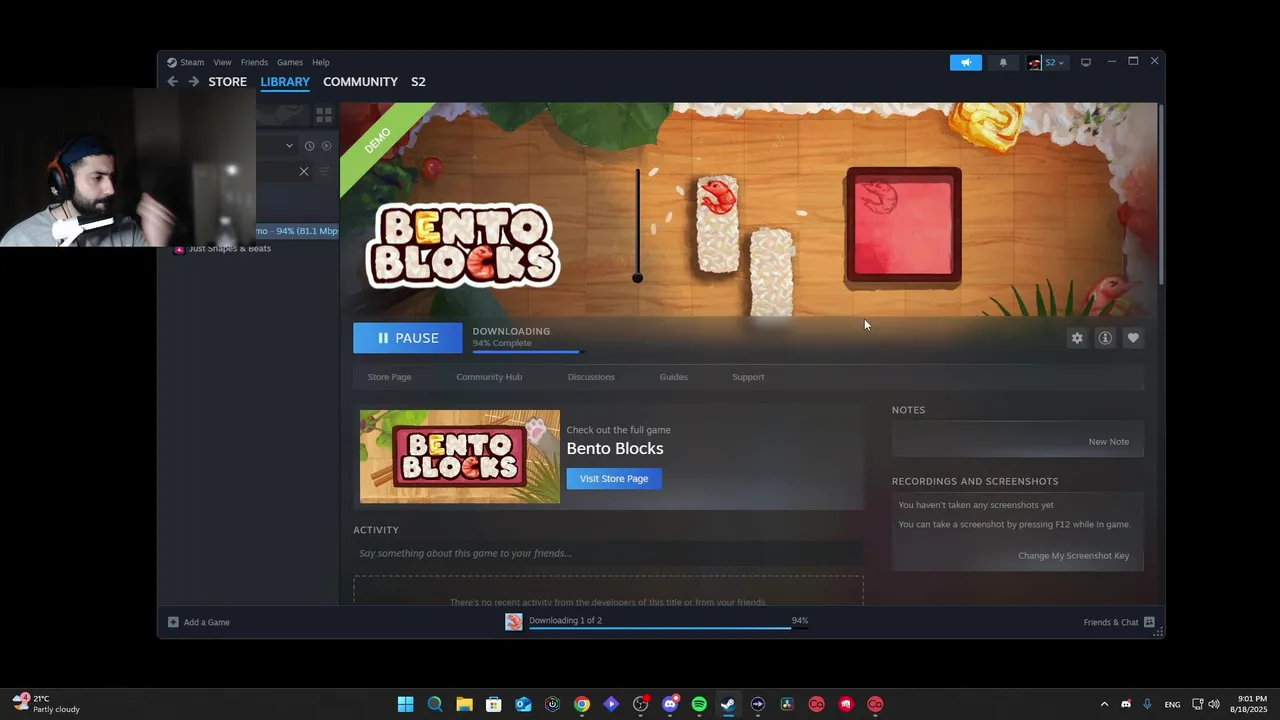This screenshot has height=720, width=1280.
Task: Open the Discussions link
Action: point(591,377)
